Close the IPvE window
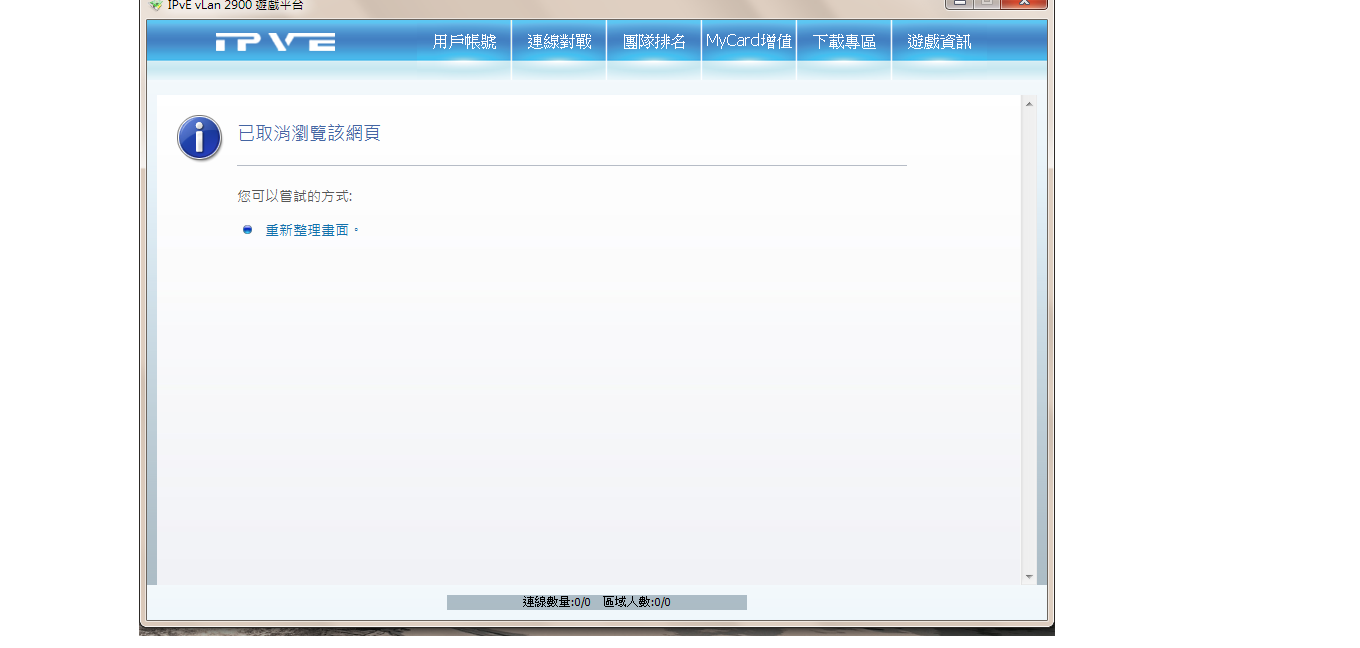Image resolution: width=1360 pixels, height=648 pixels. (1023, 3)
